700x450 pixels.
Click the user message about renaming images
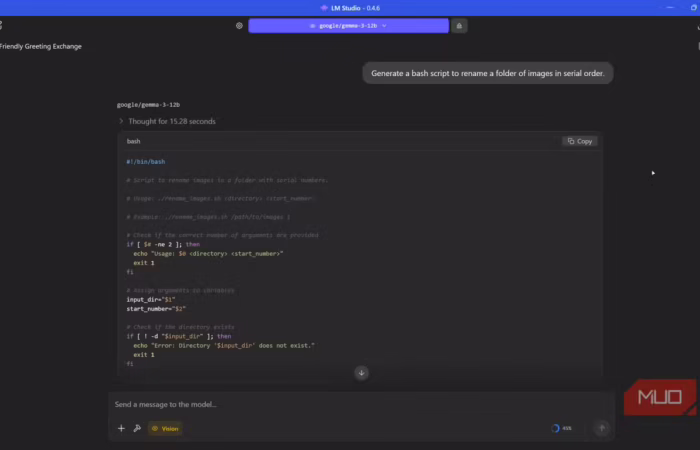(487, 73)
